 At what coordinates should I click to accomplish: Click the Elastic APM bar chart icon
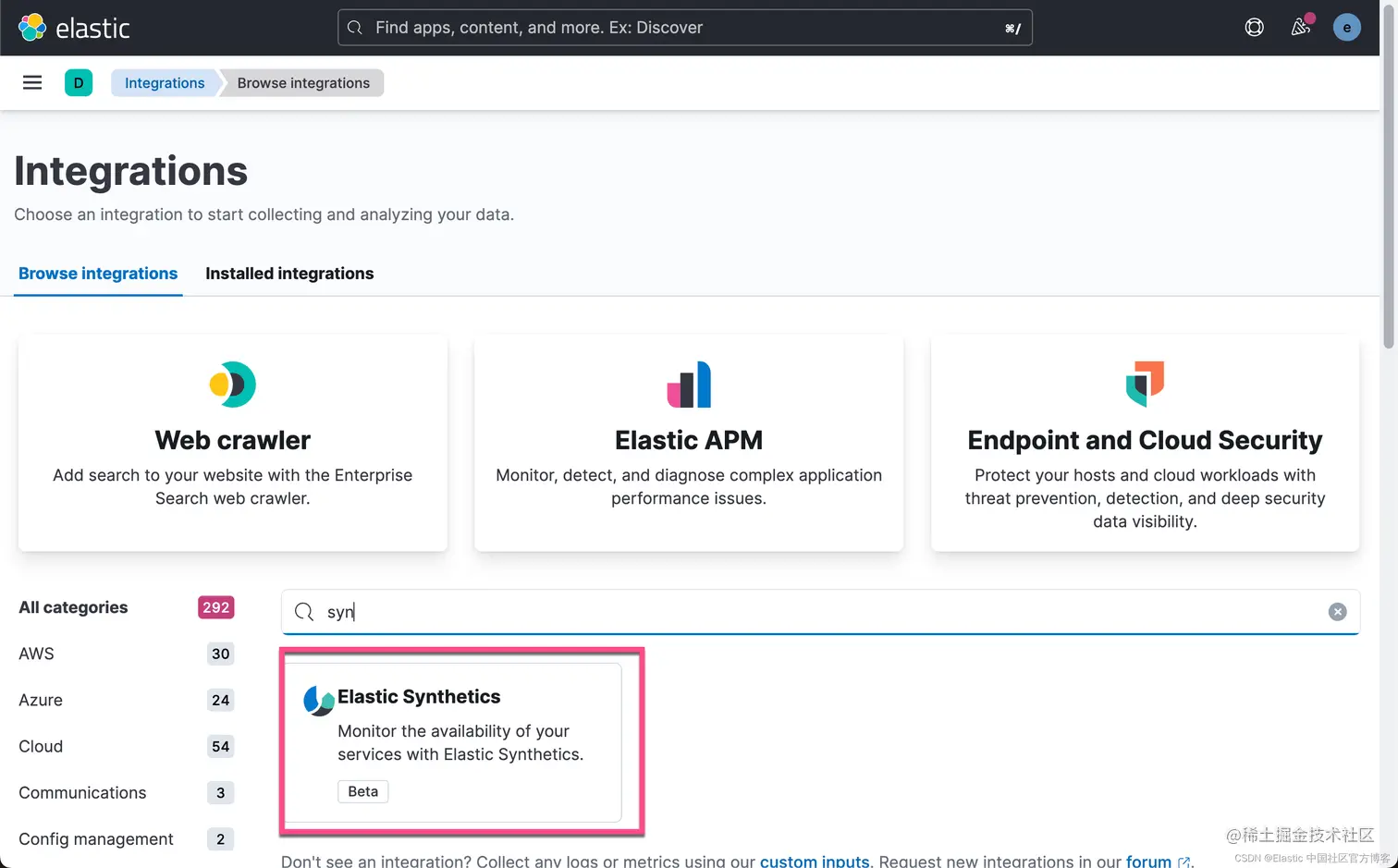[689, 385]
